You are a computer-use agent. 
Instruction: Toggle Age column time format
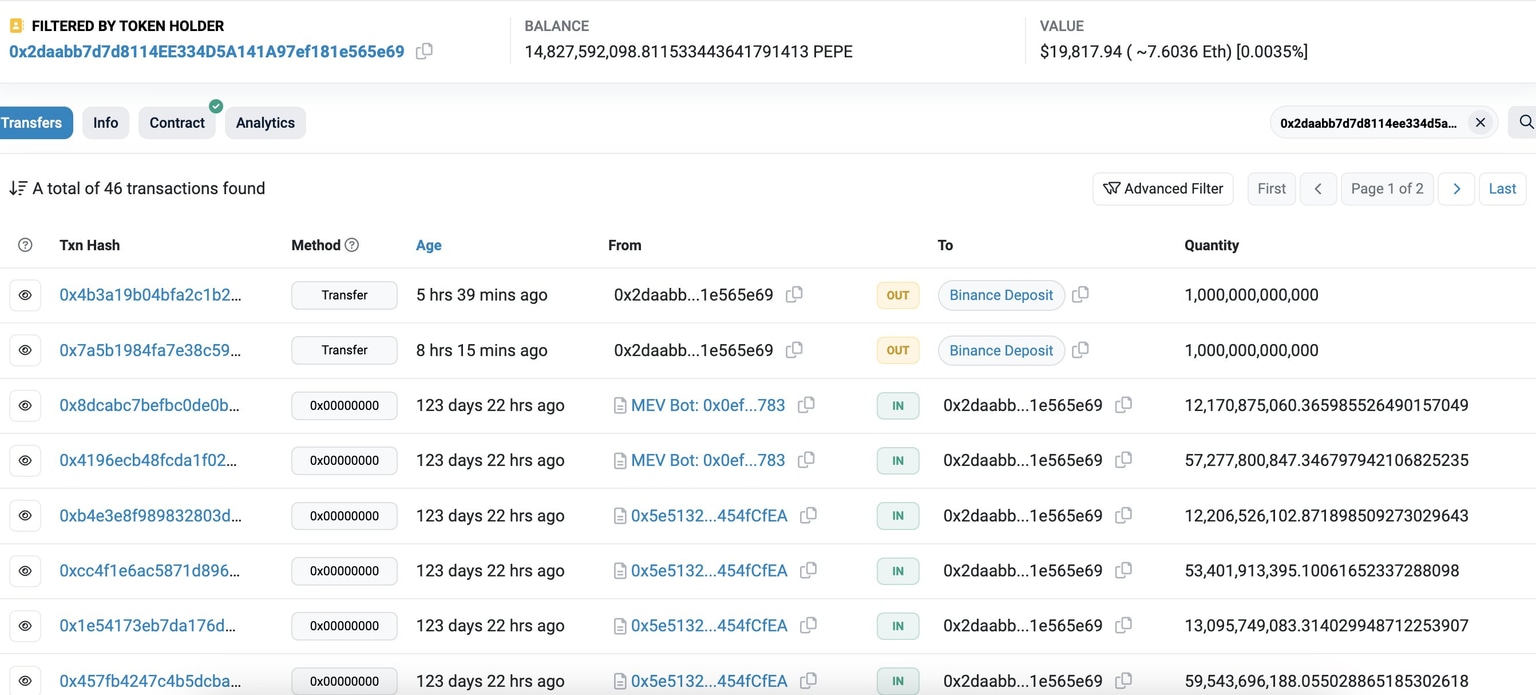click(x=428, y=245)
